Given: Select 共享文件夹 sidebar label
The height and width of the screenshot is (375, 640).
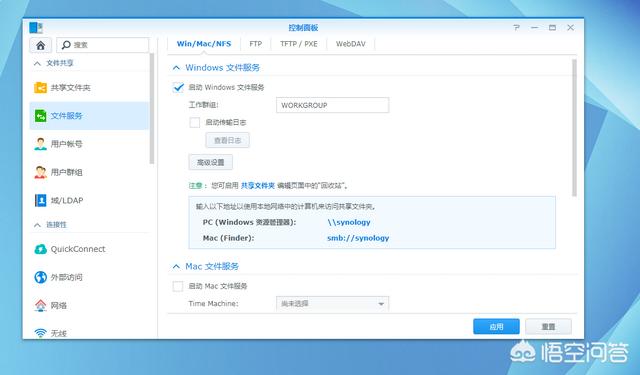Looking at the screenshot, I should 71,88.
